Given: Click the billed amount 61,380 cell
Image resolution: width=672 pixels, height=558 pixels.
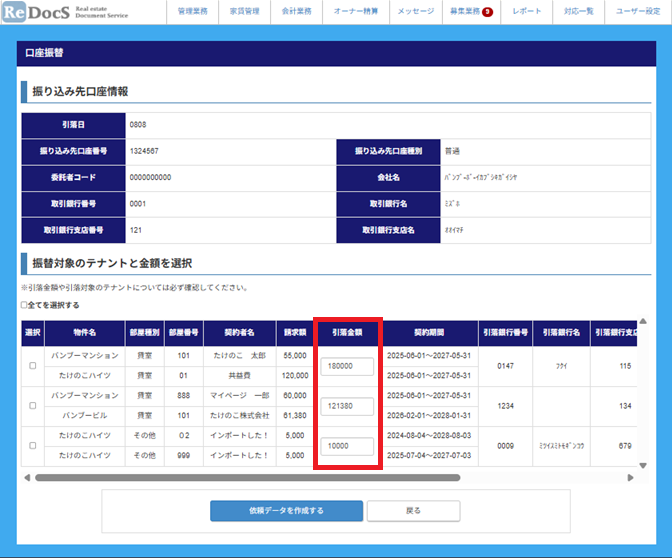Looking at the screenshot, I should tap(295, 415).
